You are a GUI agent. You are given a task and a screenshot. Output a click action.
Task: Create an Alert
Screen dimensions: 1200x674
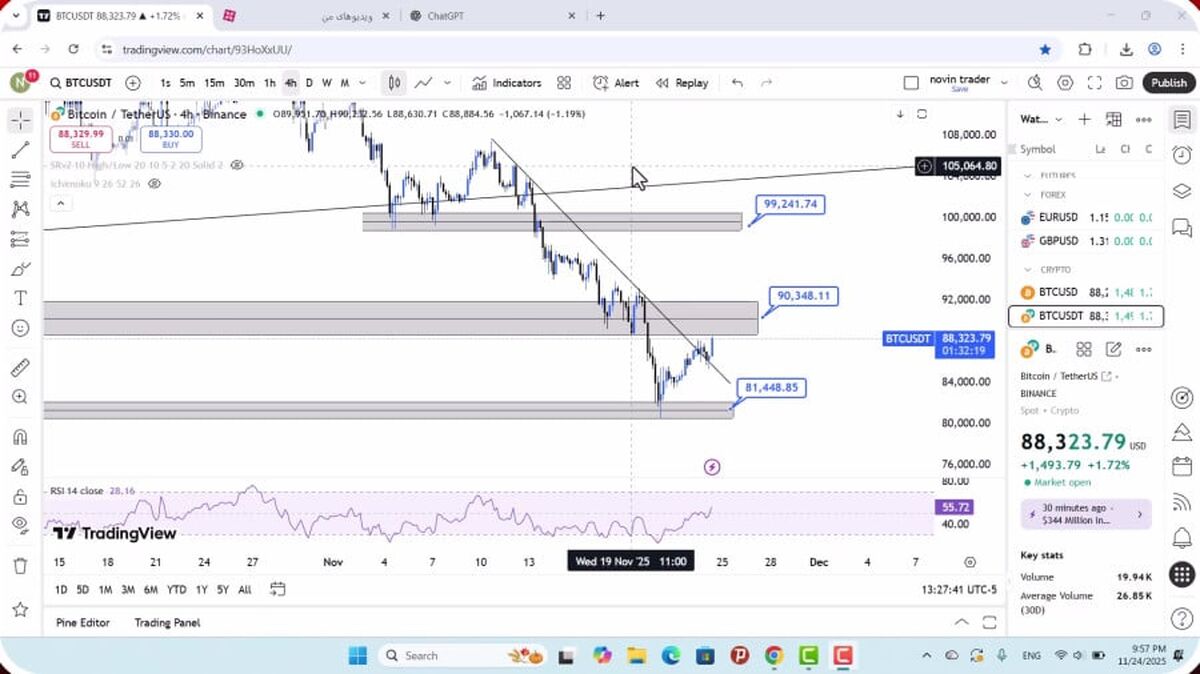616,83
